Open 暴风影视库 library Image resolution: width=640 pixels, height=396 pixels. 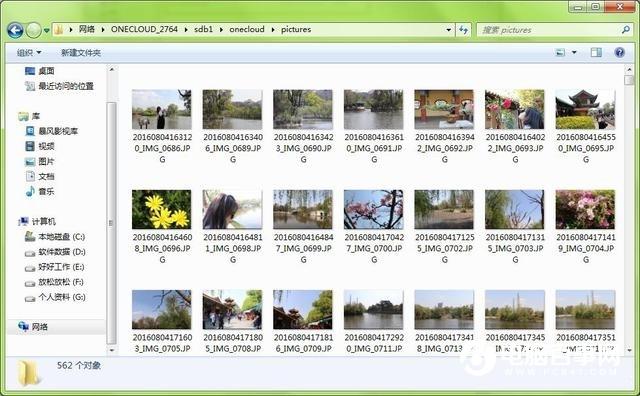51,131
